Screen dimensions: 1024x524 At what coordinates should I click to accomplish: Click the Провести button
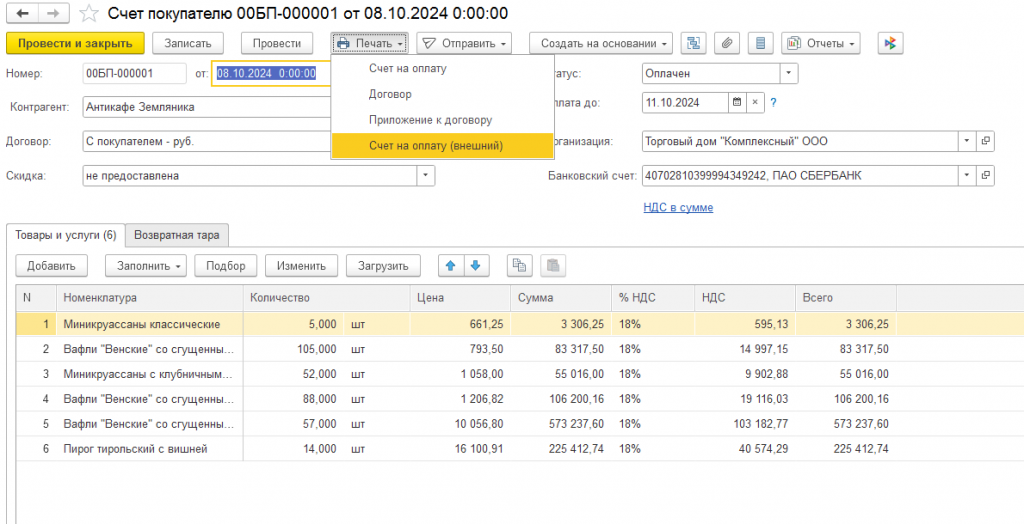[277, 43]
